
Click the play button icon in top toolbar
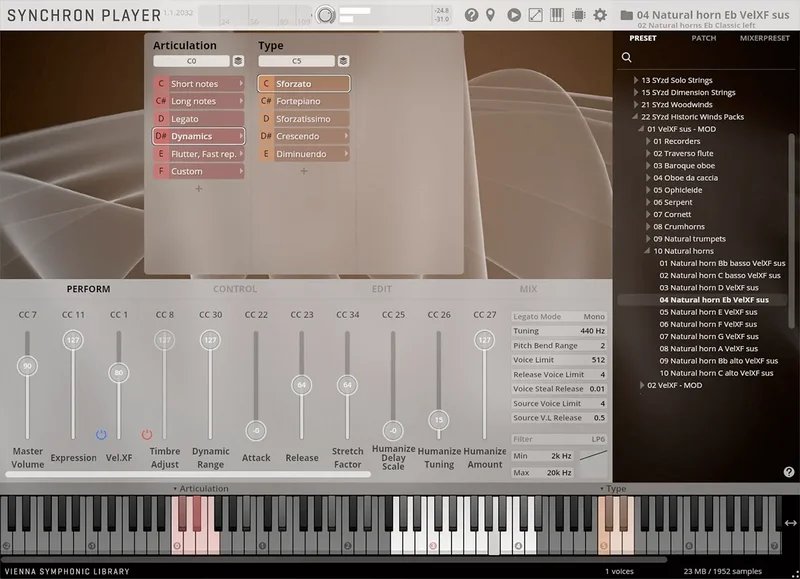coord(514,15)
